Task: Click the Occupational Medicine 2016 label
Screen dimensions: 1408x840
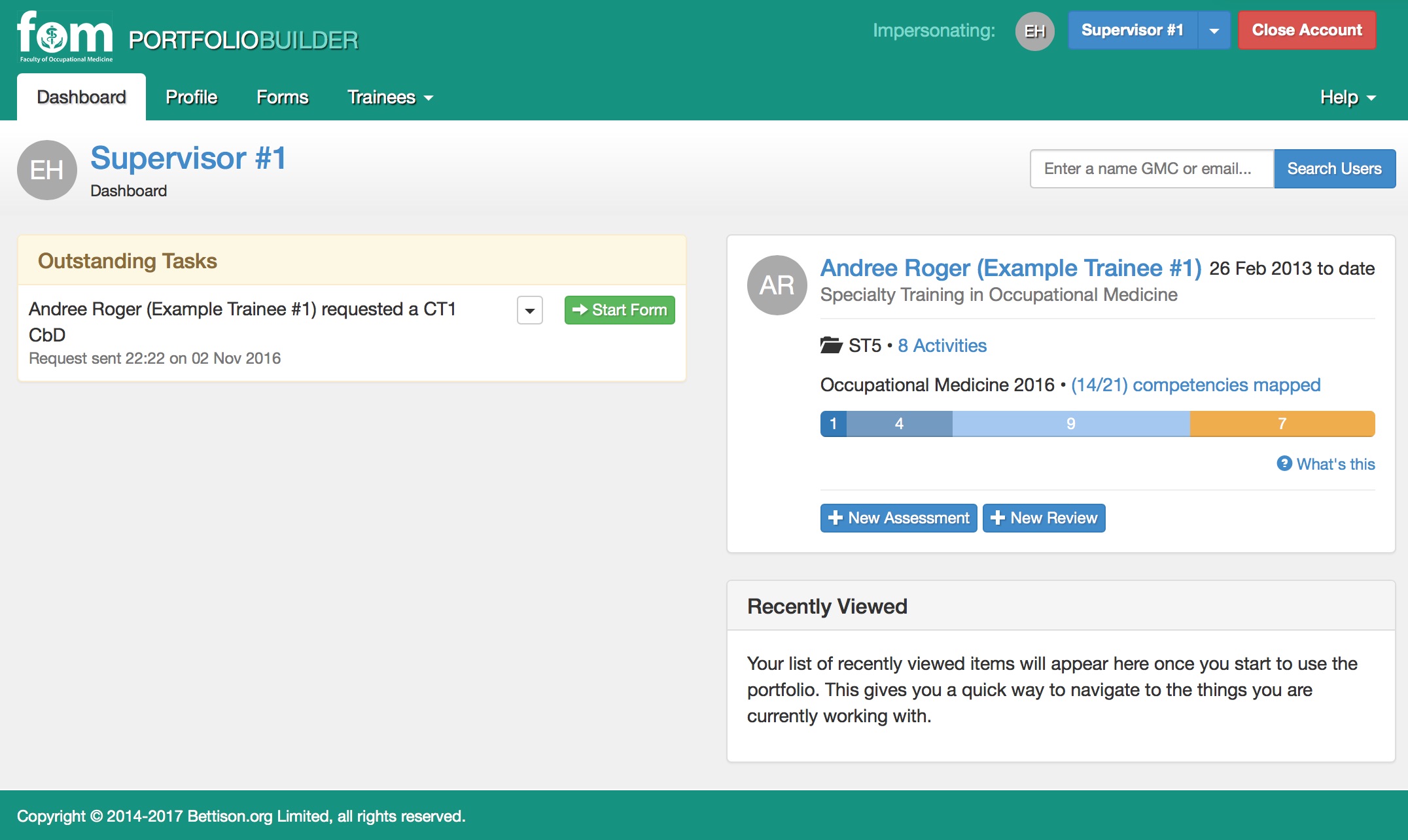Action: [938, 385]
